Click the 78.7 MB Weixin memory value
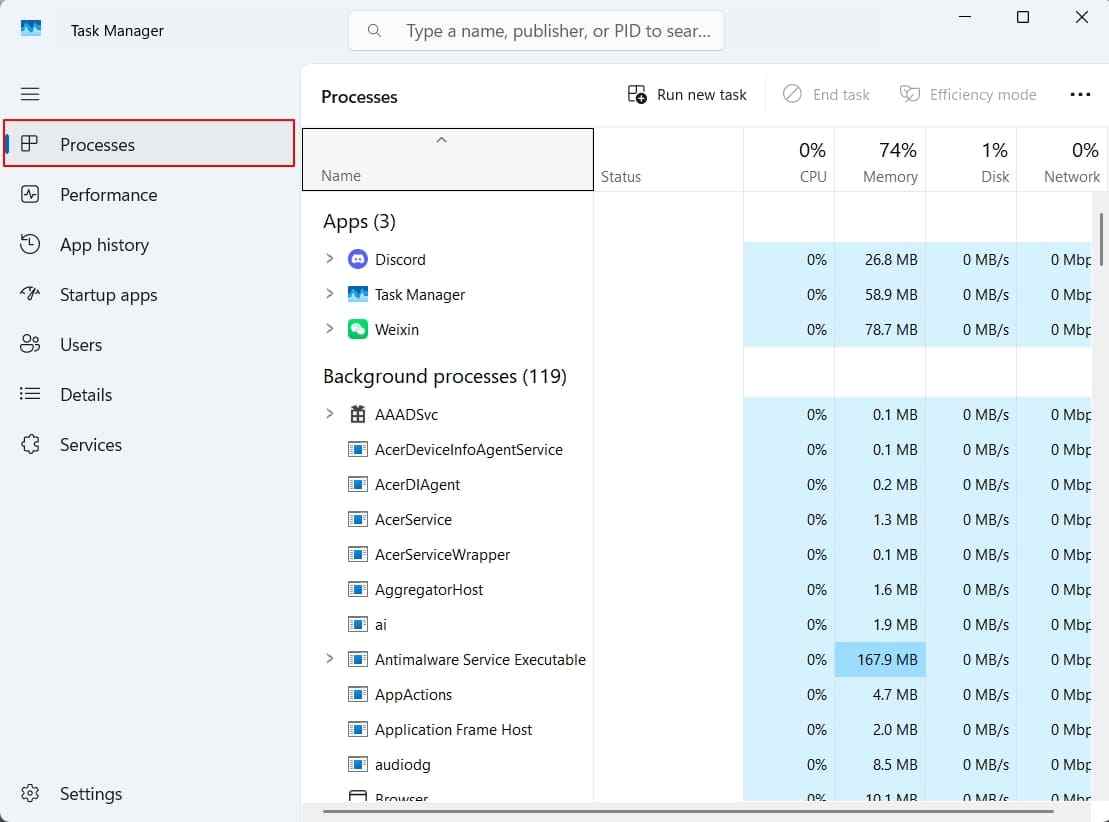This screenshot has width=1109, height=822. click(890, 330)
